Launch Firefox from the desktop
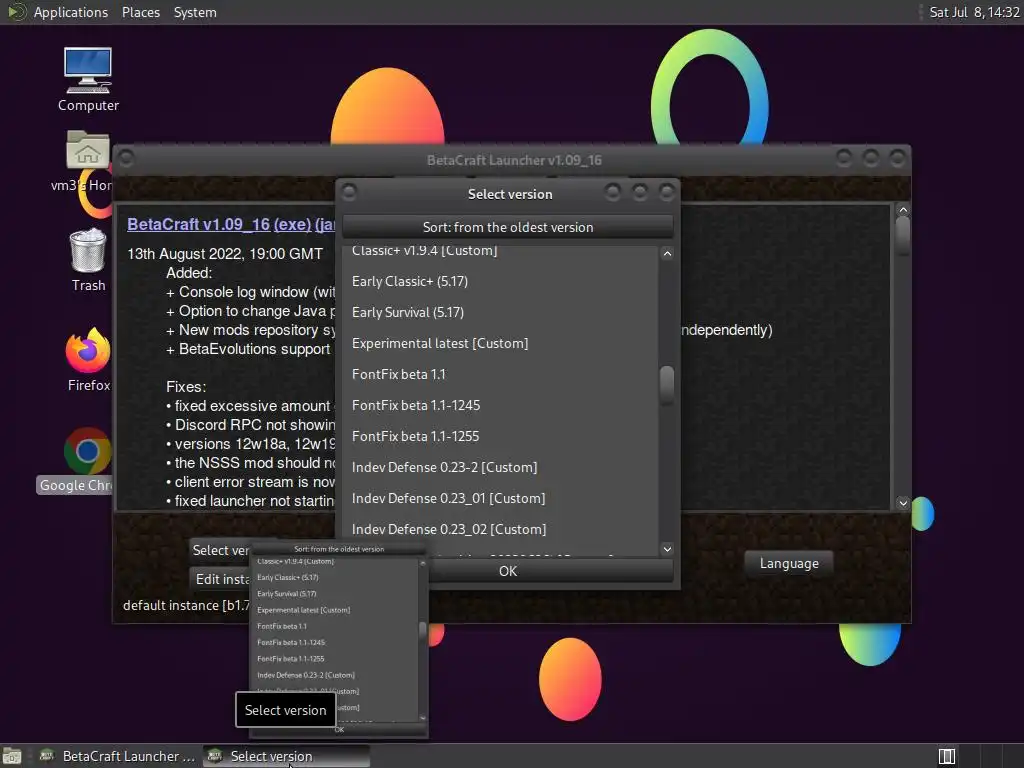Viewport: 1024px width, 768px height. tap(88, 360)
